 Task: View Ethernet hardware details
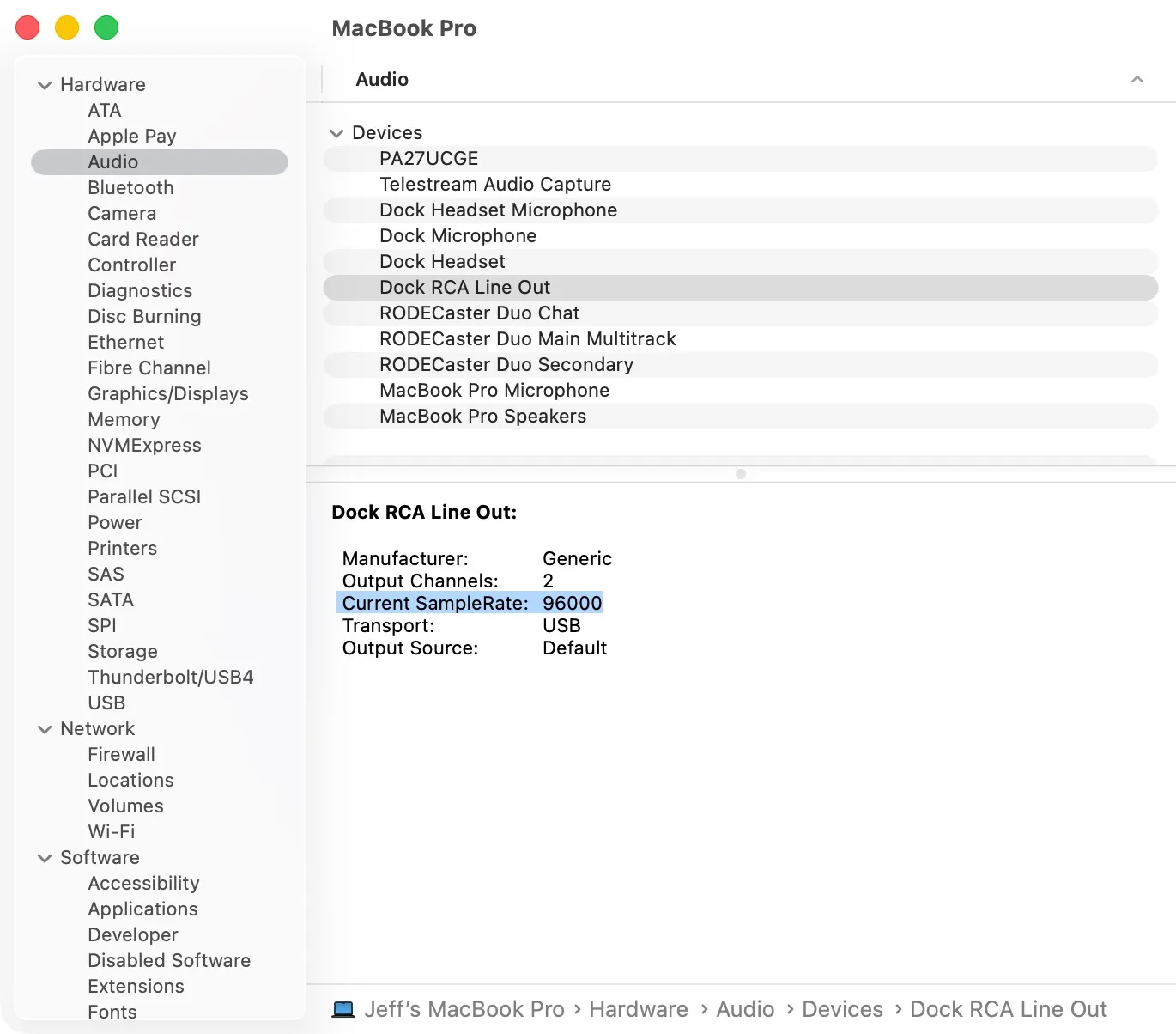click(126, 343)
